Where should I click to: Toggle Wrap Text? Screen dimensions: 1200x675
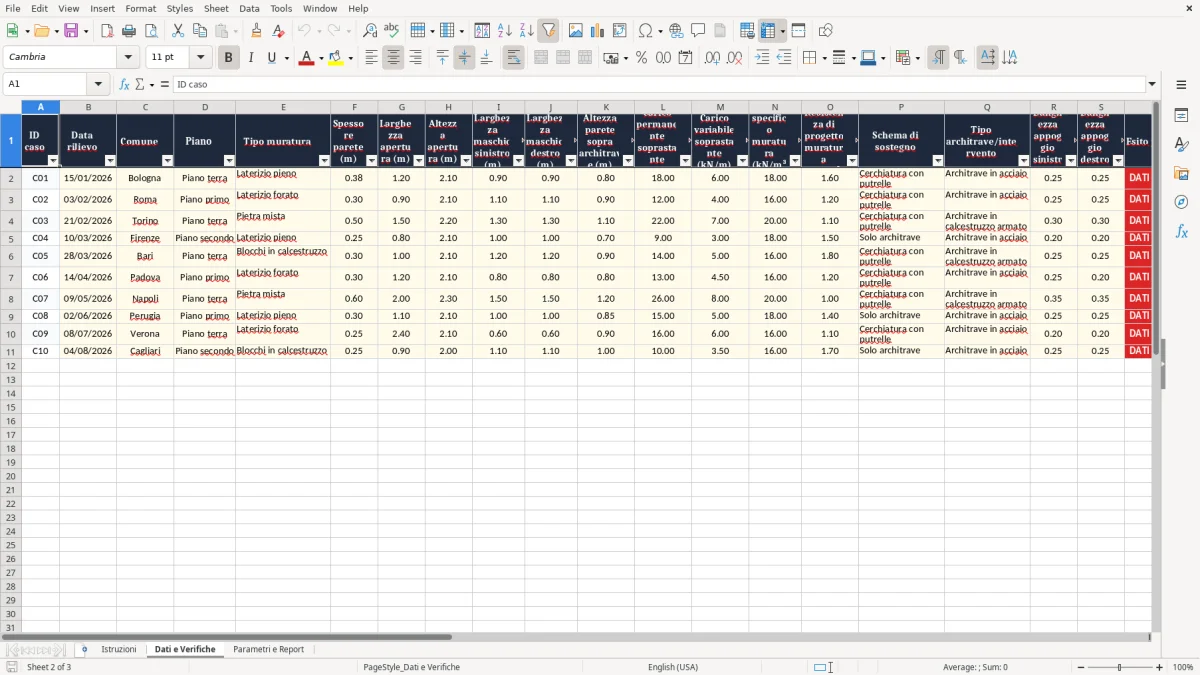(x=513, y=58)
